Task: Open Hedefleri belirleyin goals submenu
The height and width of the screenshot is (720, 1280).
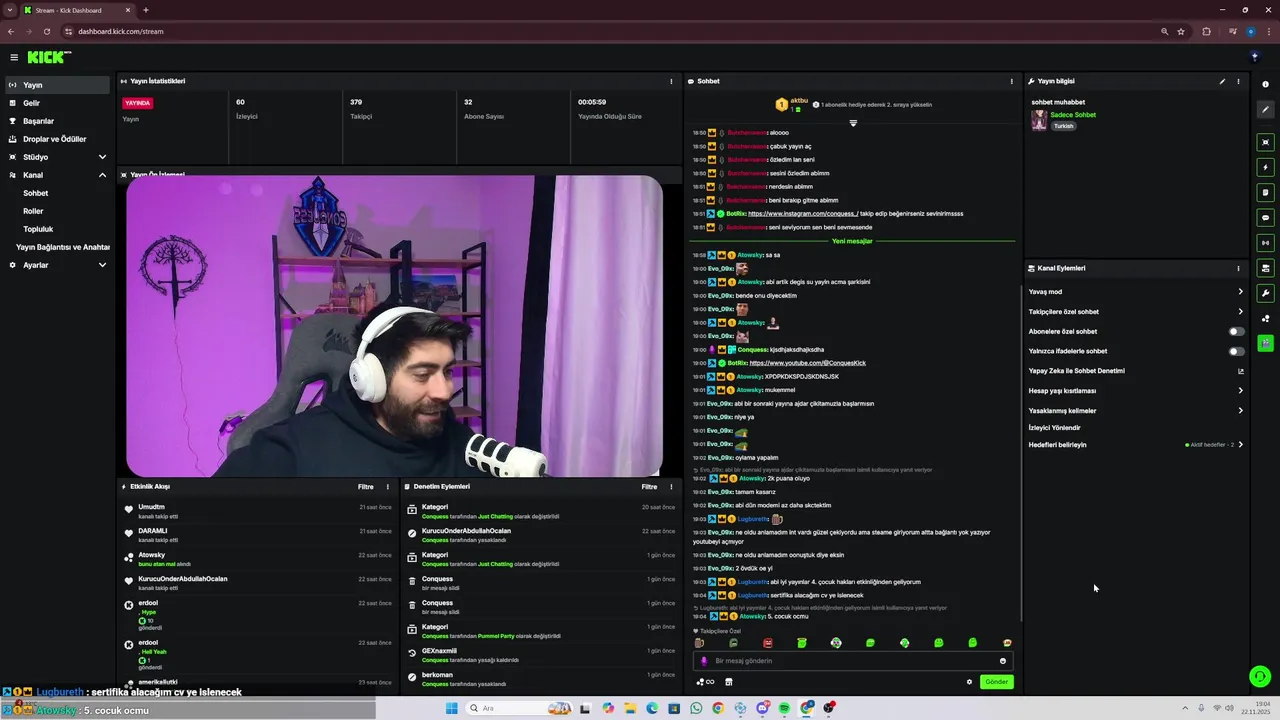Action: [1136, 445]
